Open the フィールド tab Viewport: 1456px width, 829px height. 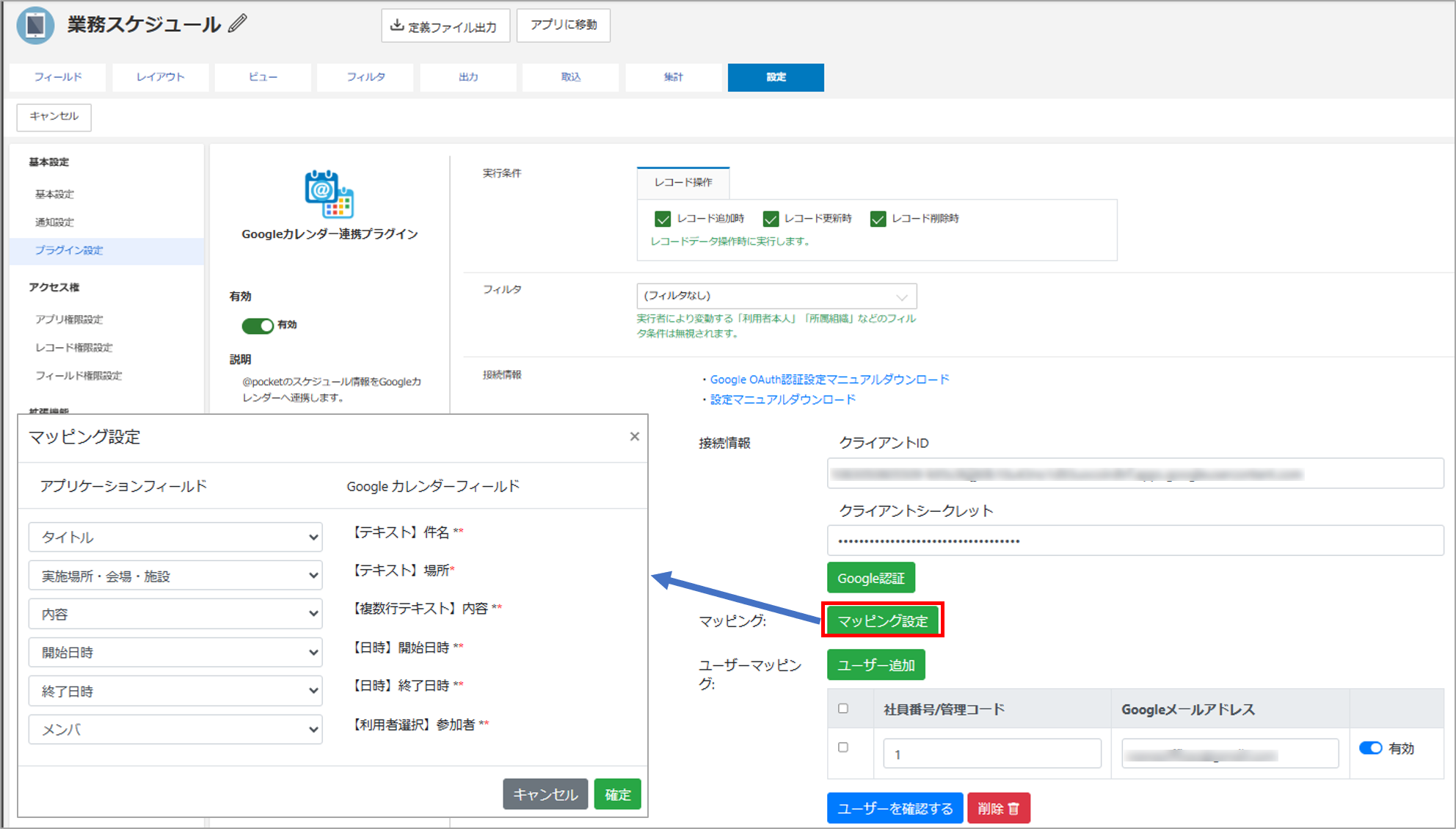[58, 77]
